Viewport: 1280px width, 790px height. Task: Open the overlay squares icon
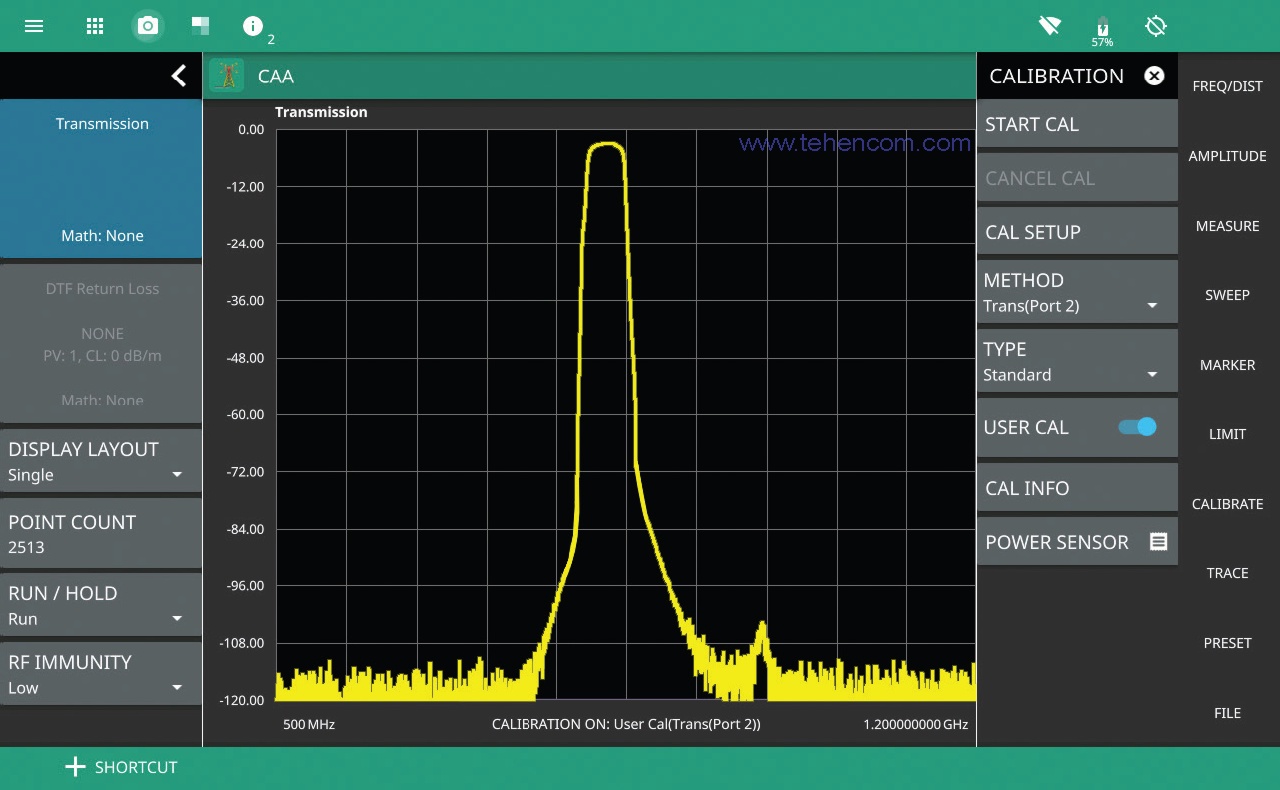[x=200, y=26]
